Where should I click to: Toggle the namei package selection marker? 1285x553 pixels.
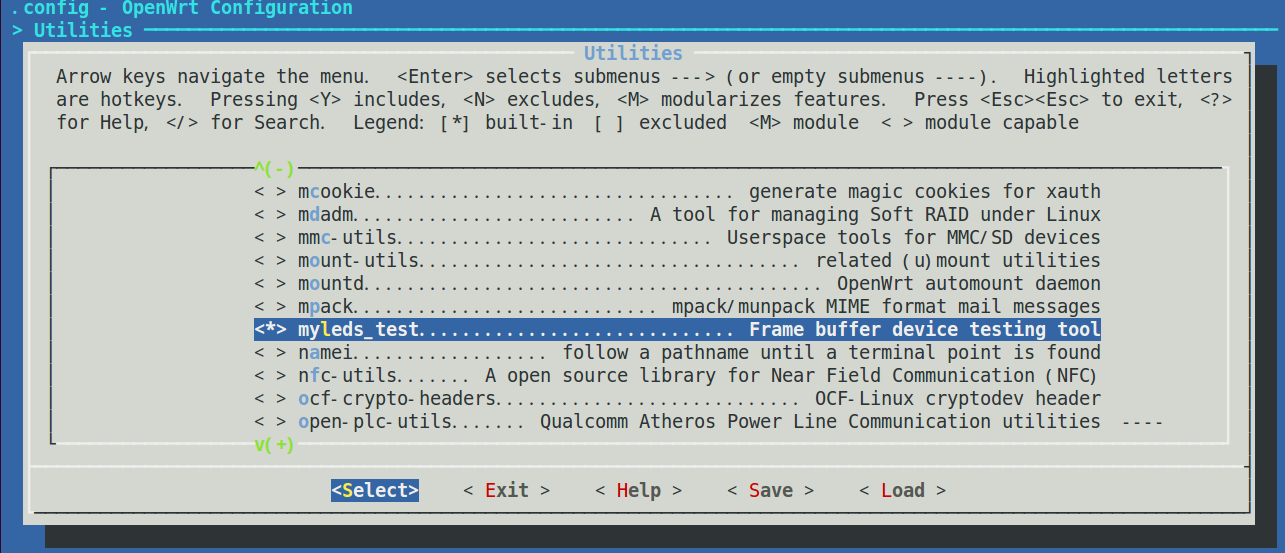[x=271, y=352]
